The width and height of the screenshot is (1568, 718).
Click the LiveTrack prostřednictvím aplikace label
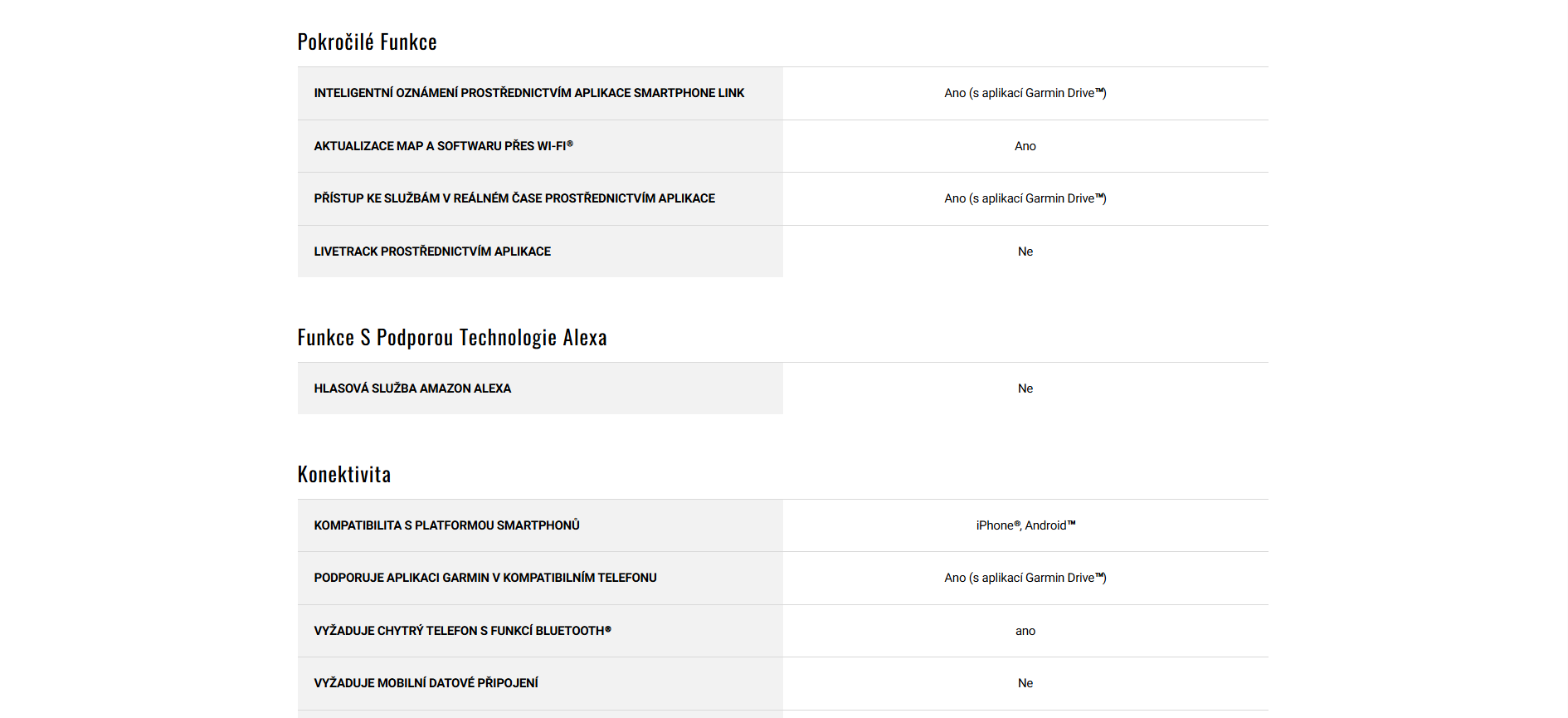[x=431, y=252]
